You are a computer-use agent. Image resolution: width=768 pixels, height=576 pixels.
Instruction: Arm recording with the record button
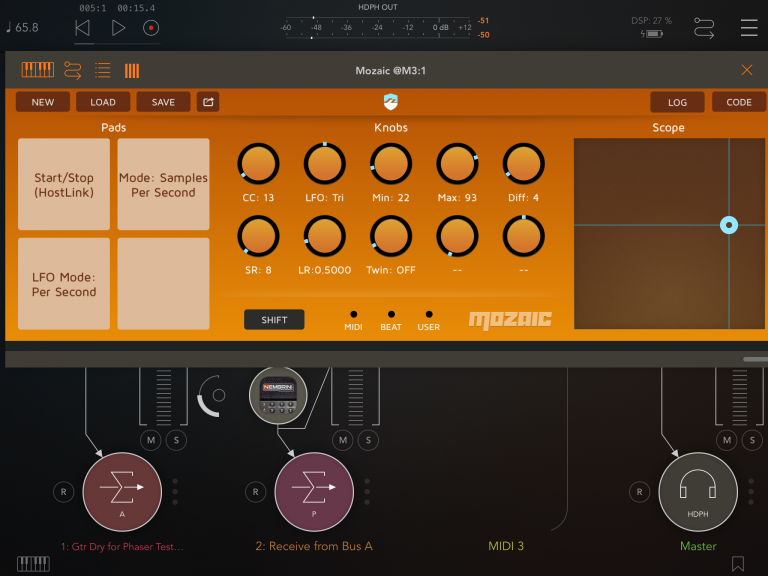click(151, 28)
